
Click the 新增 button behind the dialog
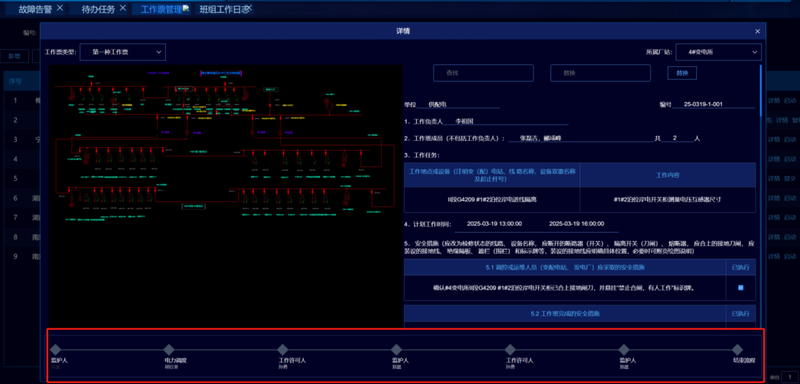[14, 56]
